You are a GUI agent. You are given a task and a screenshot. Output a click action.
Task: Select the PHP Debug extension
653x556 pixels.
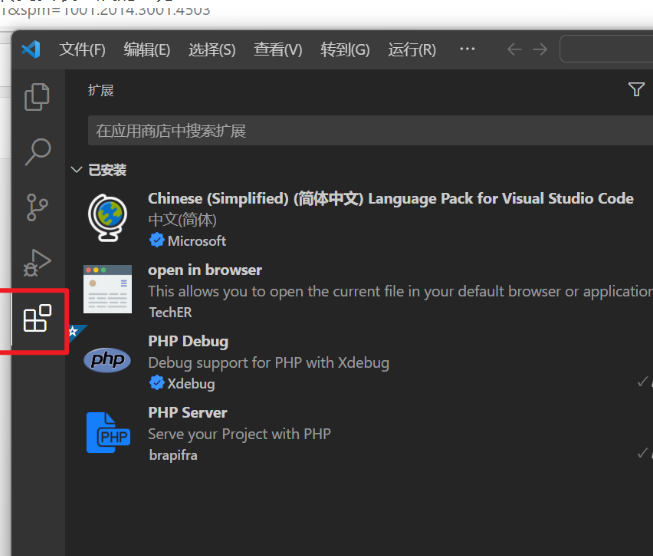[188, 341]
